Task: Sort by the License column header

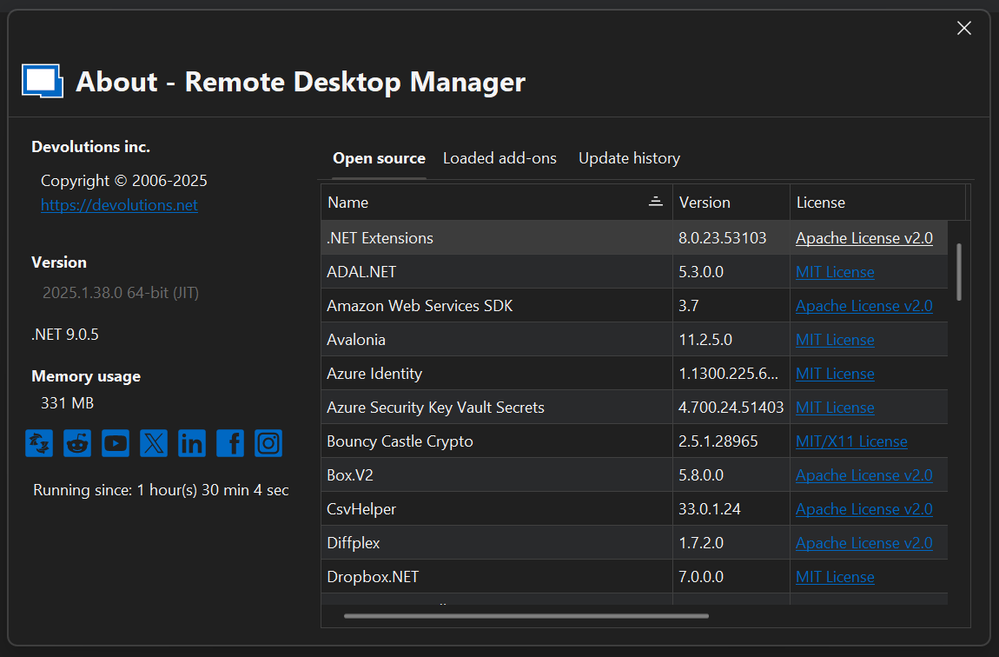Action: [878, 202]
